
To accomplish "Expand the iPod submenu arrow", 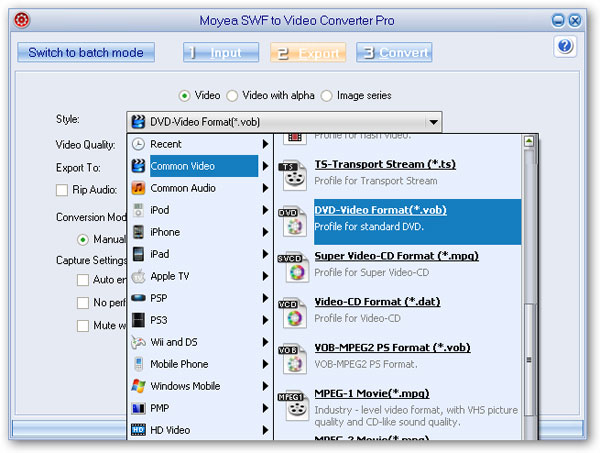I will click(x=265, y=210).
